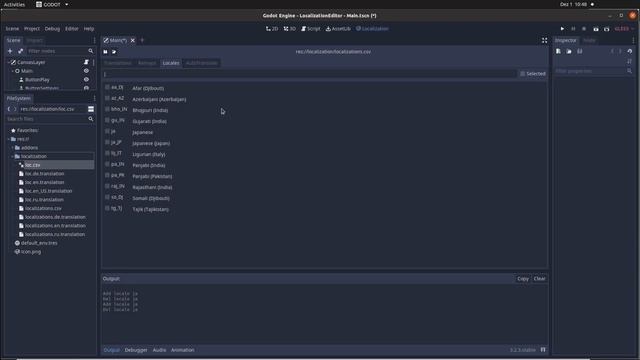Add a new node in Scene dock
The height and width of the screenshot is (360, 640).
click(x=10, y=51)
